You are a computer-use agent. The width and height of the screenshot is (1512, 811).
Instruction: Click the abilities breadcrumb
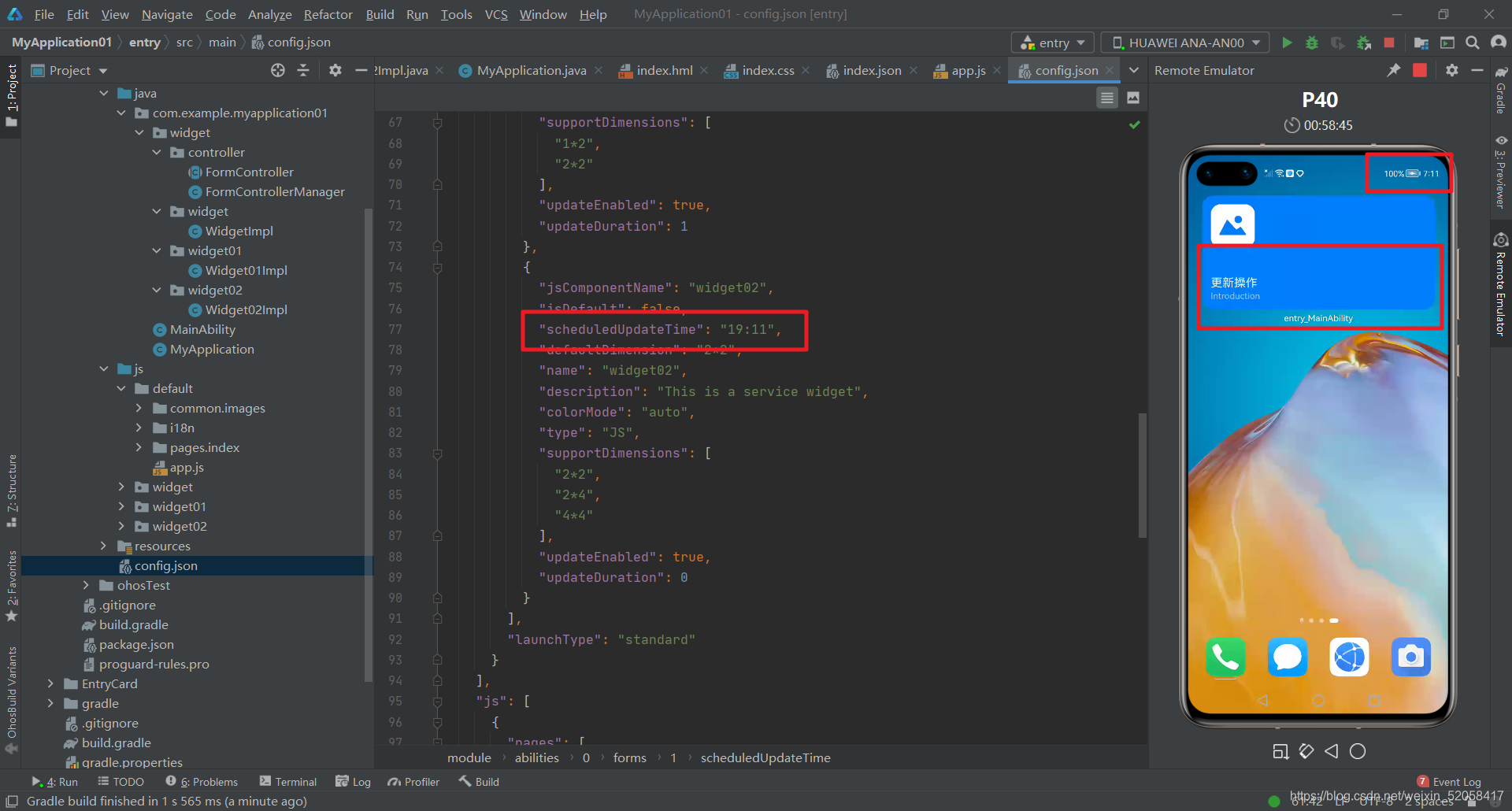(537, 757)
